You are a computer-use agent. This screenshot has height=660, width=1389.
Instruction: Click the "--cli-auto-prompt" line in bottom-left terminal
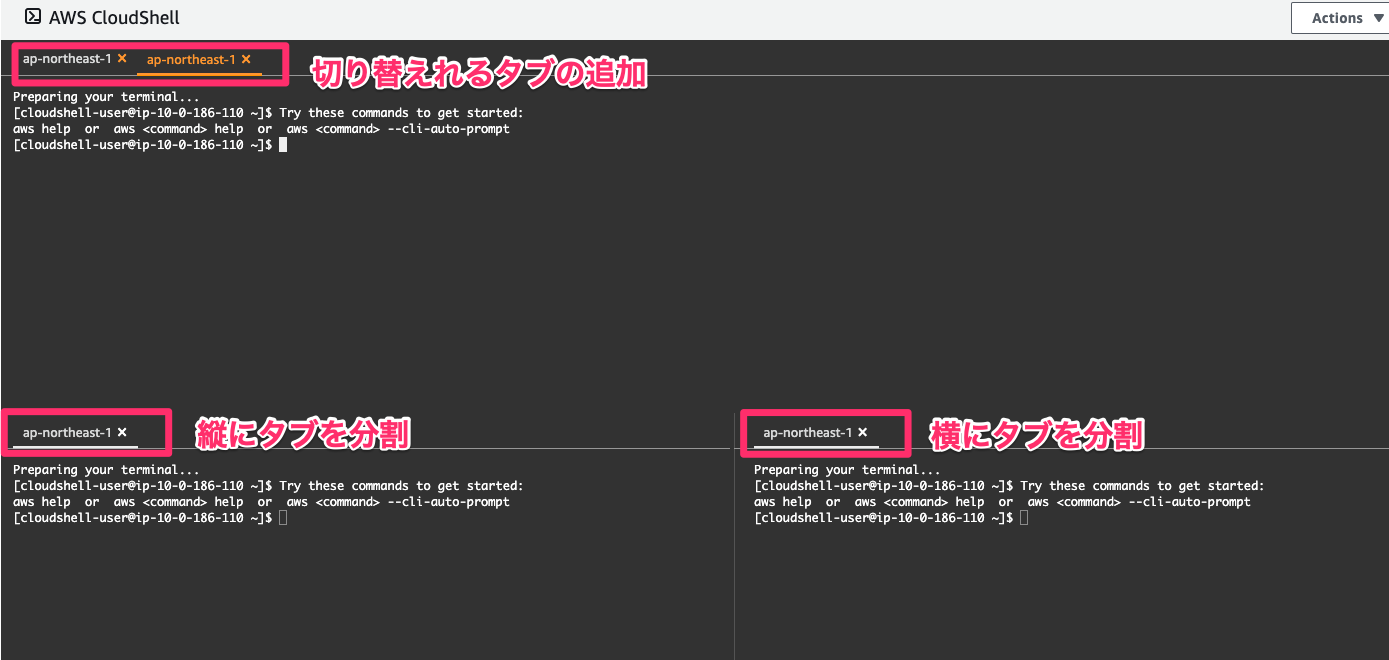click(261, 502)
